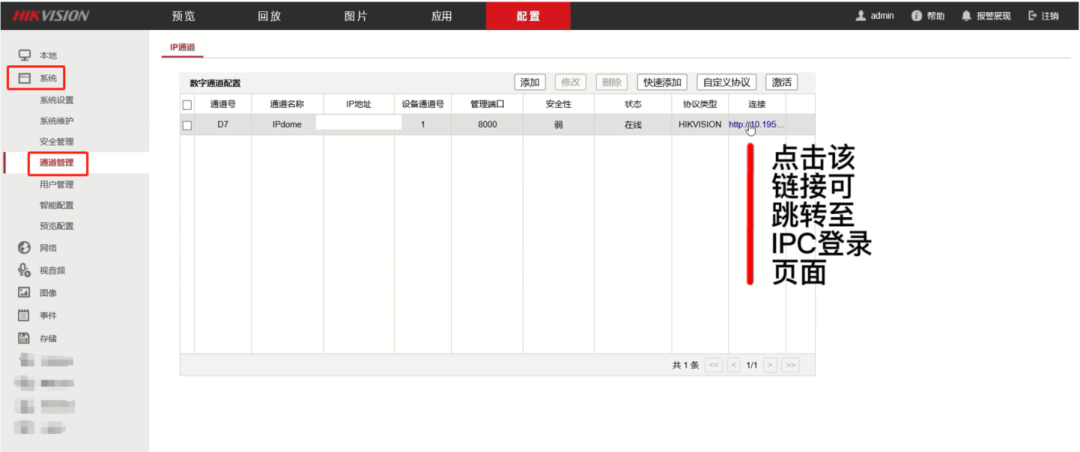The image size is (1080, 452).
Task: Go to next page arrow in pagination
Action: pyautogui.click(x=770, y=366)
